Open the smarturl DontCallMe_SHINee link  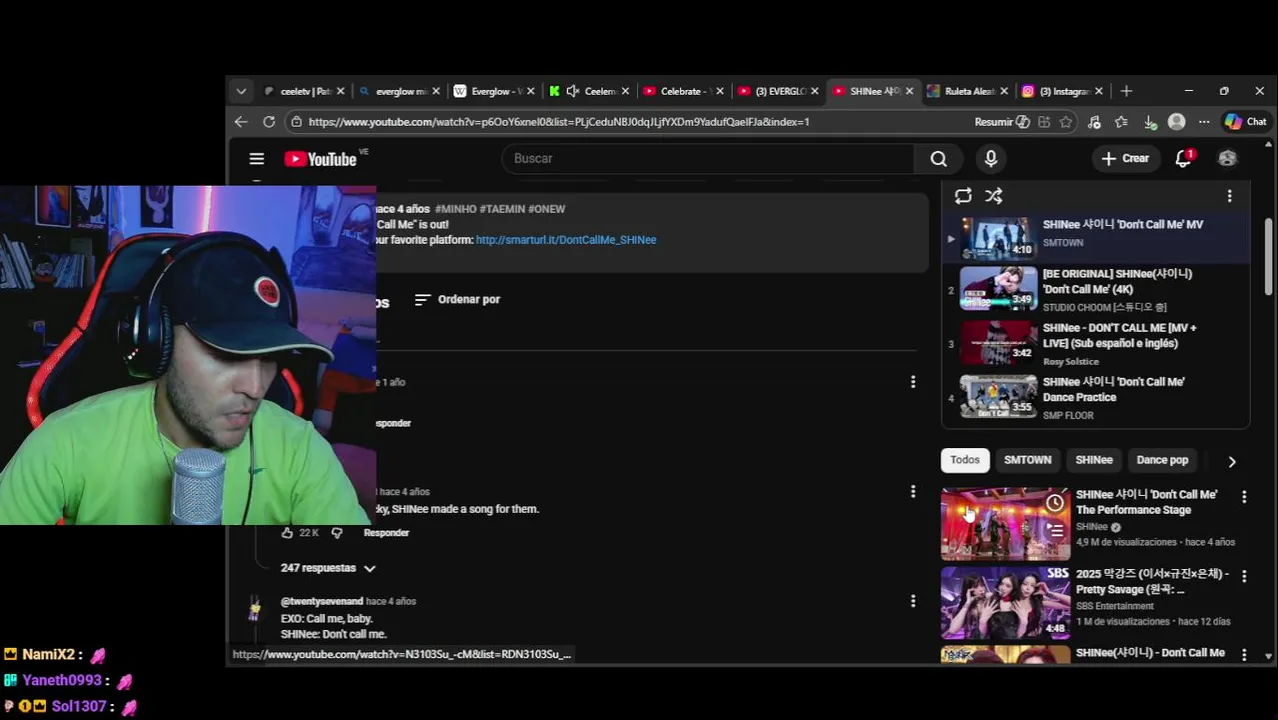coord(566,240)
